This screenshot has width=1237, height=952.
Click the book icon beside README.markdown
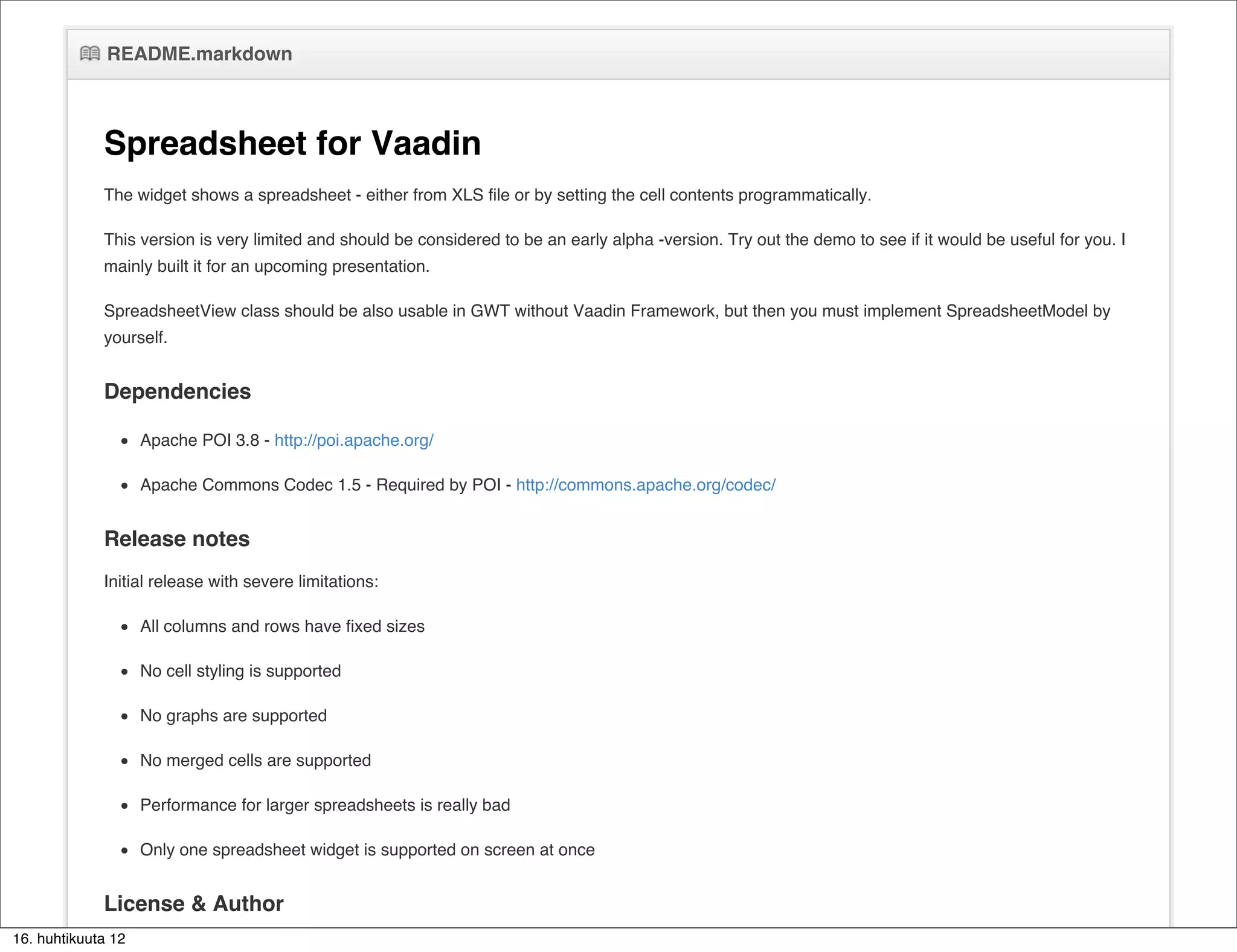click(x=90, y=54)
